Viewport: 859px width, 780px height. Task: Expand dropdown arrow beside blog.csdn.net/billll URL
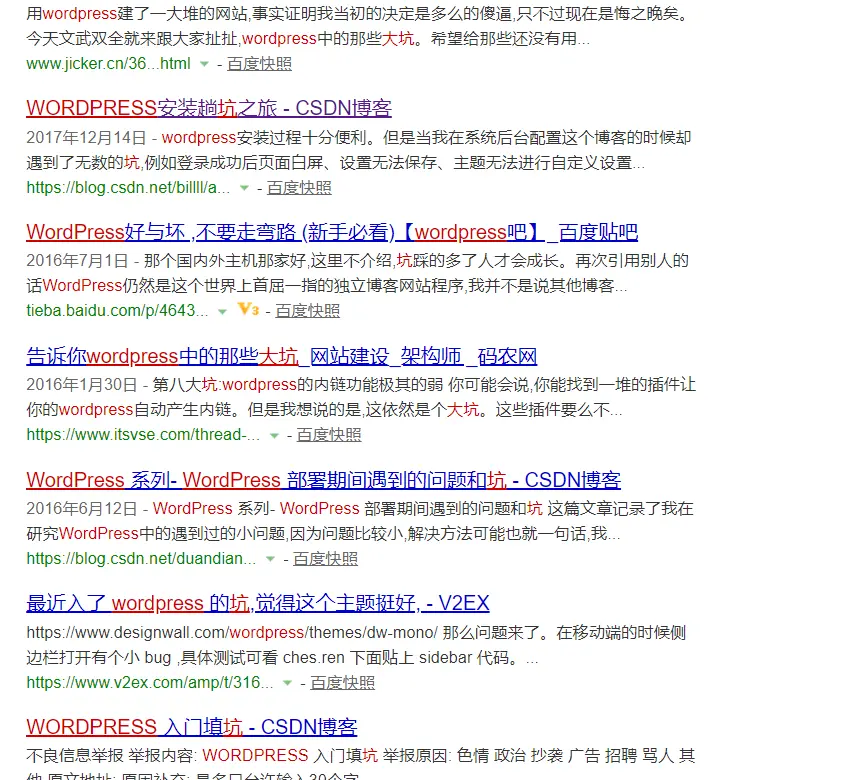[x=244, y=188]
